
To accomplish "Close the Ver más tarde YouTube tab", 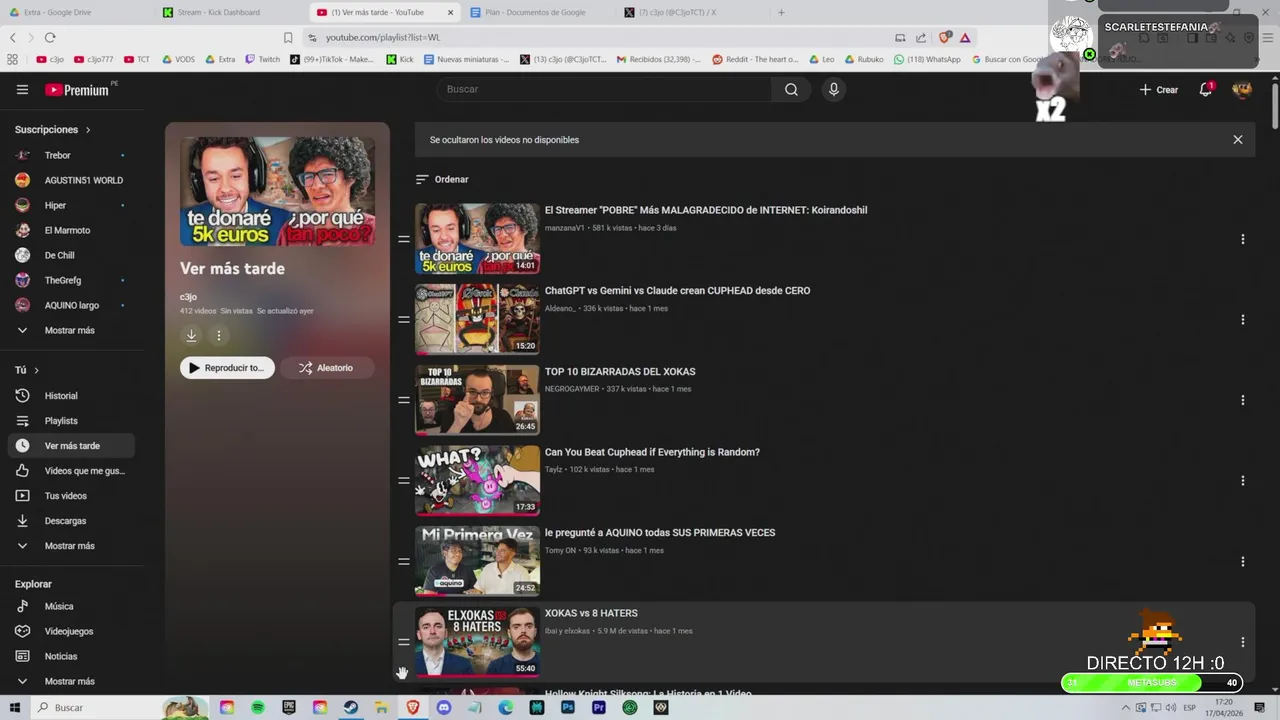I will [x=450, y=12].
